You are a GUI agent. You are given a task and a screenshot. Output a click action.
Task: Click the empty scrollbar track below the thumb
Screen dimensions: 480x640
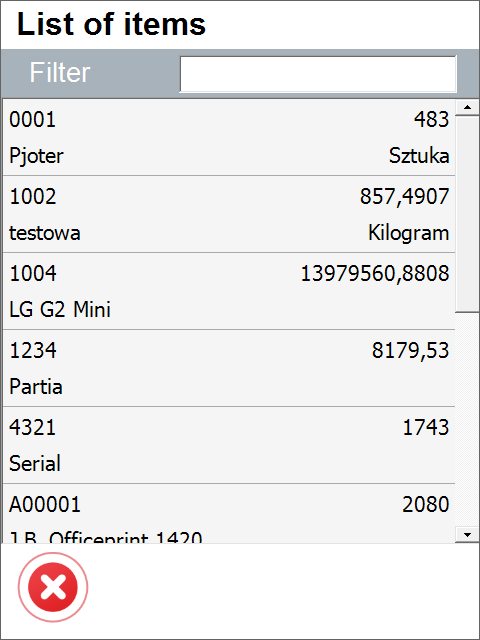pyautogui.click(x=467, y=420)
